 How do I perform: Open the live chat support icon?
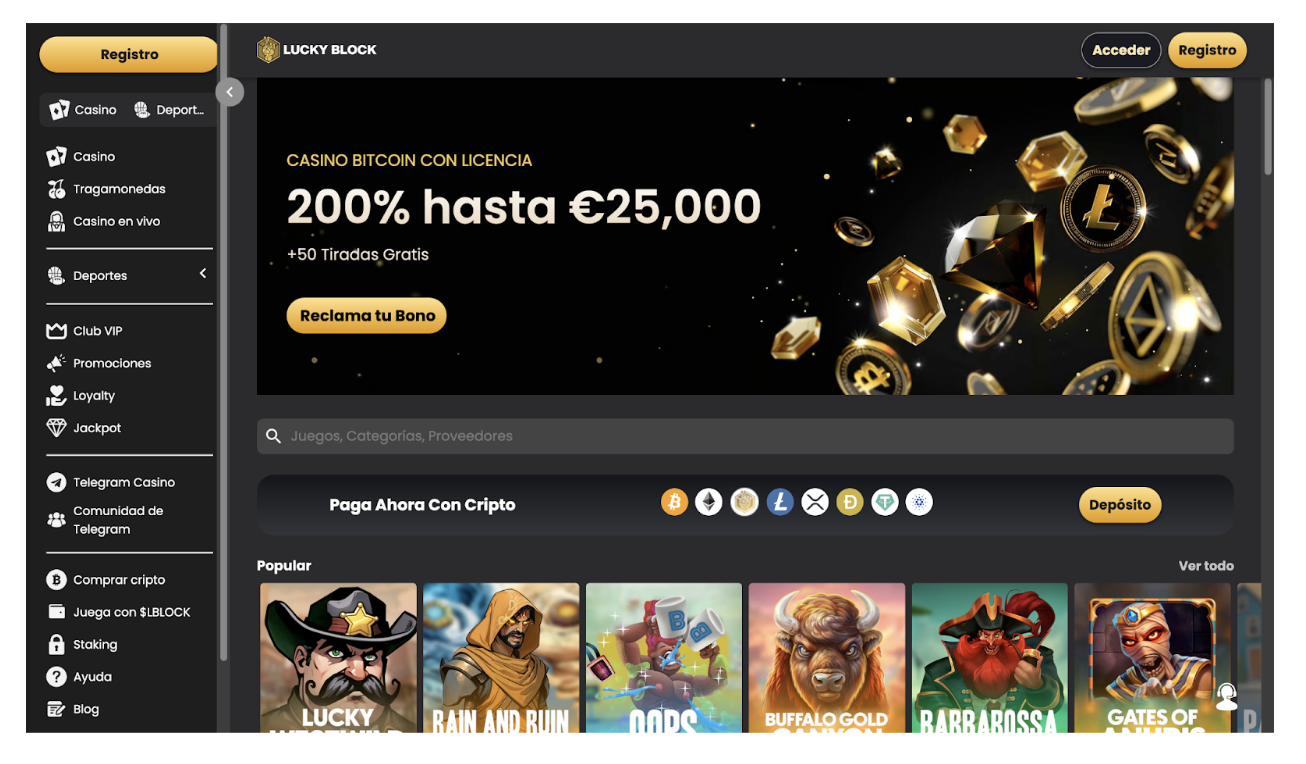coord(1226,696)
